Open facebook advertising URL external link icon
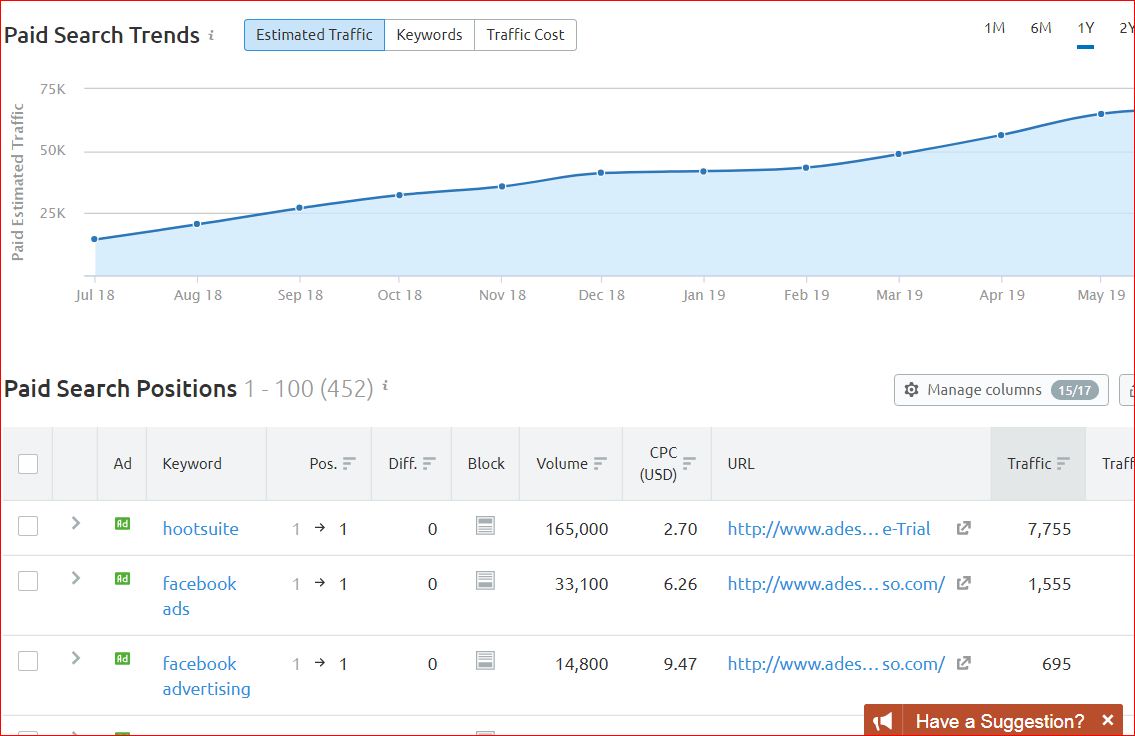Image resolution: width=1135 pixels, height=736 pixels. click(x=963, y=663)
